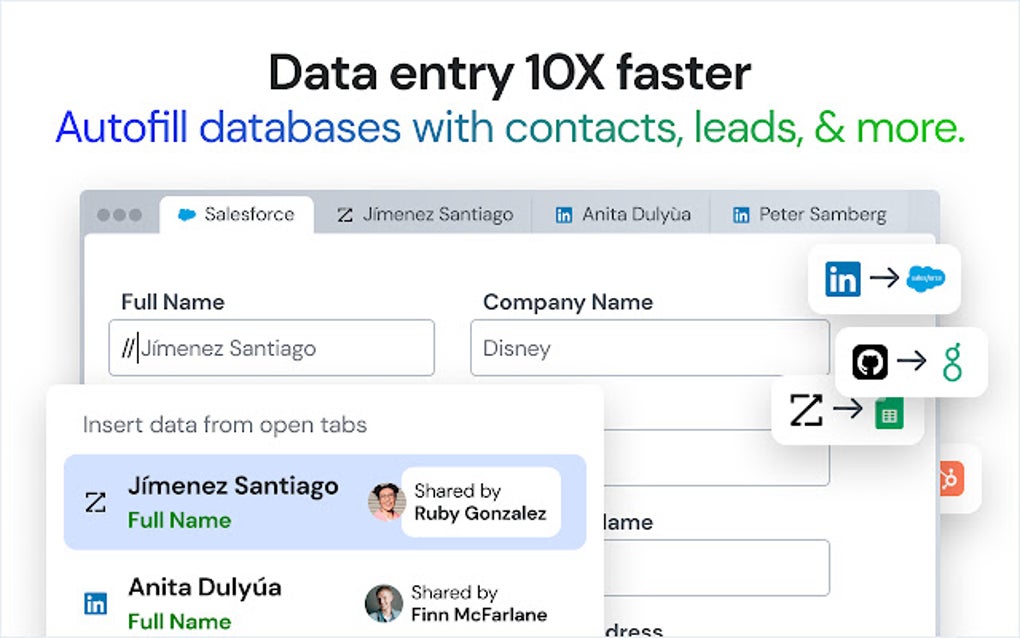
Task: Click the Shared by Ruby Gonzalez badge
Action: click(481, 502)
